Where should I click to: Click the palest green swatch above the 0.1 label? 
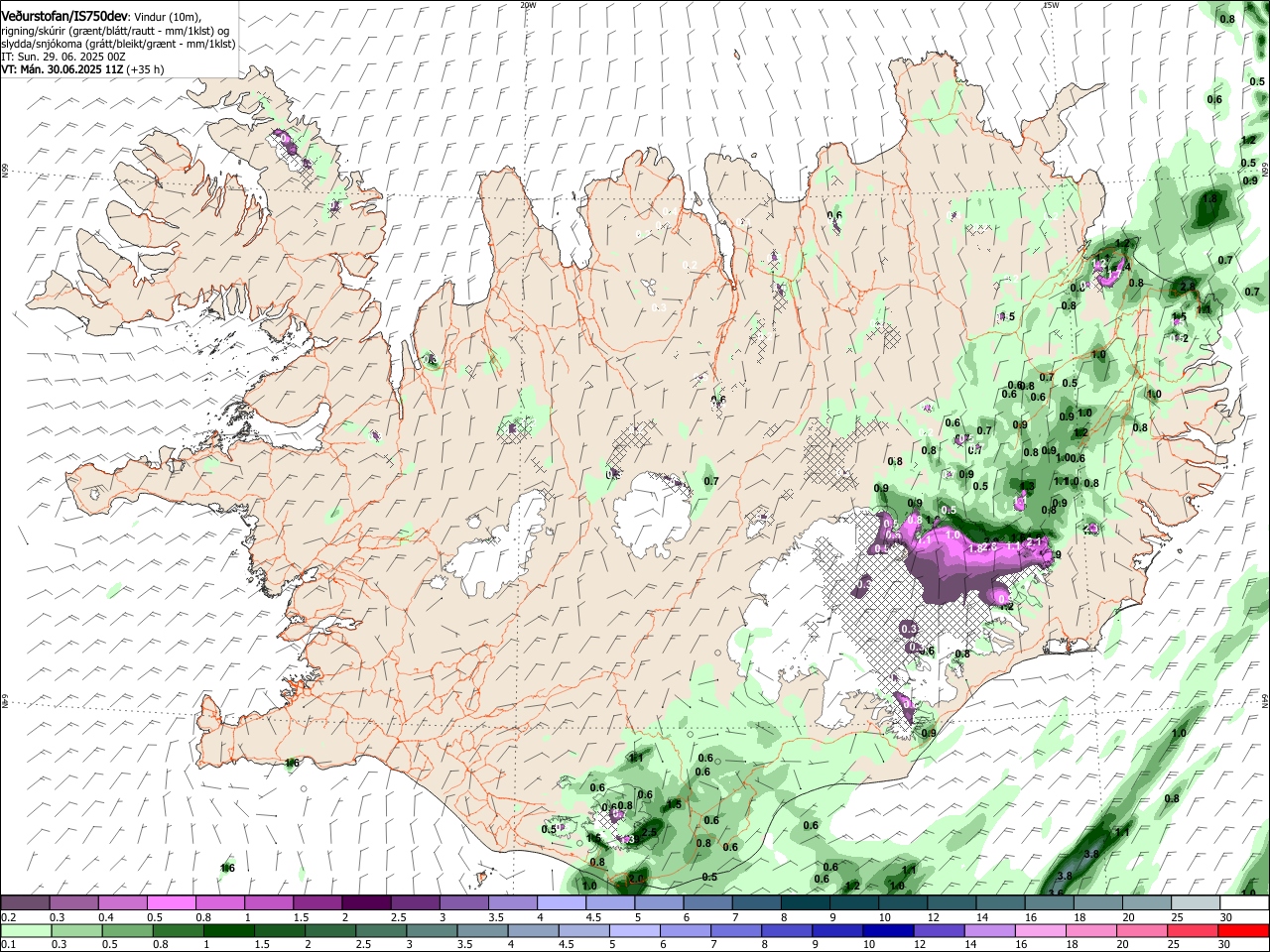[x=26, y=930]
